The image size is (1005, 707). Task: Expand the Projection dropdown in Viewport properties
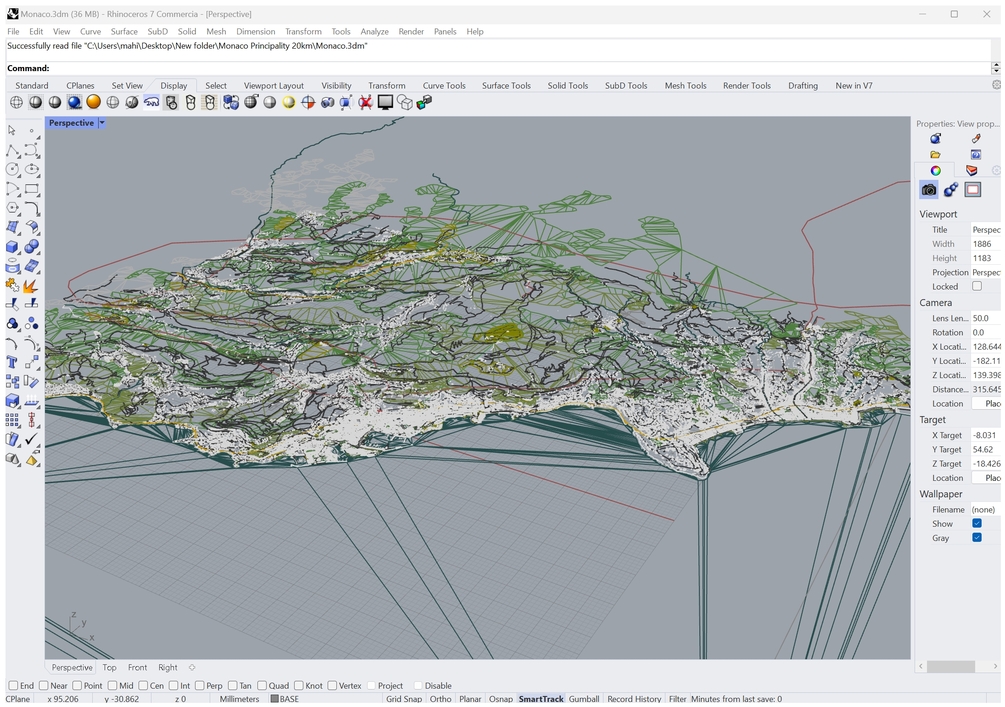985,272
